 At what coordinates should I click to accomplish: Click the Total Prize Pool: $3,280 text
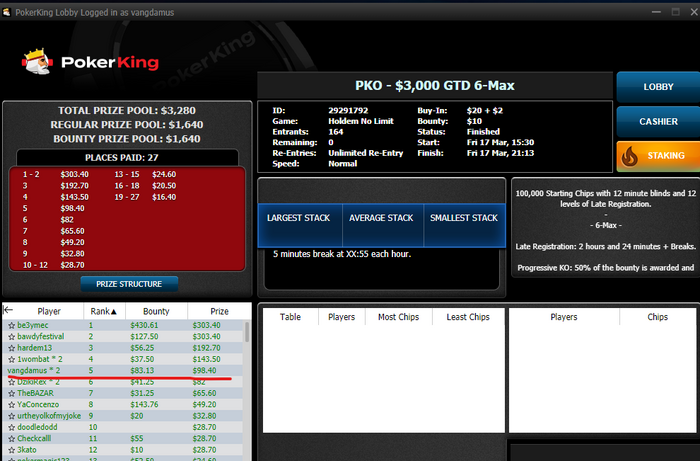point(127,110)
